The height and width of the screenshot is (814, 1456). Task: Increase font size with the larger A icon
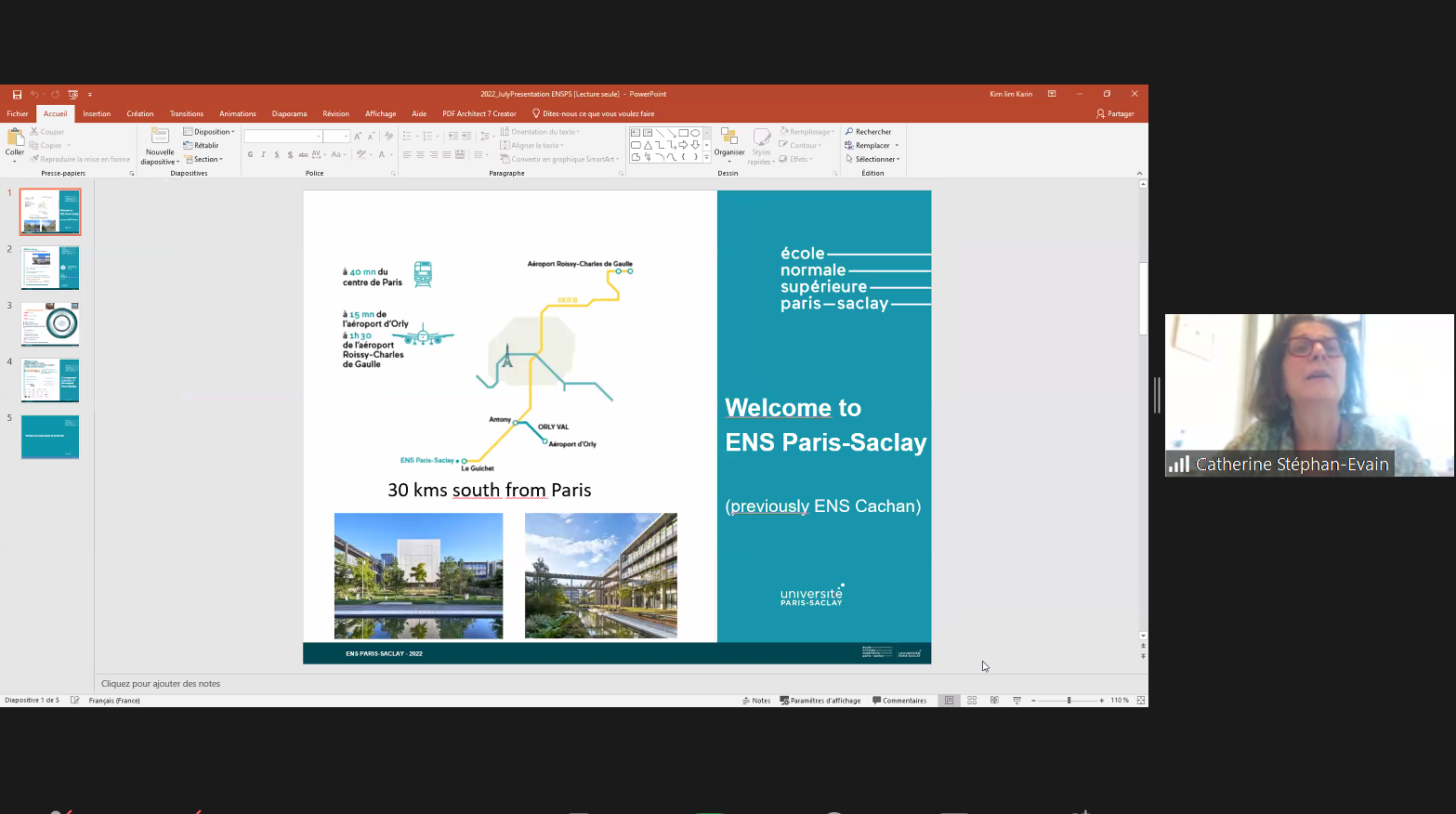358,136
